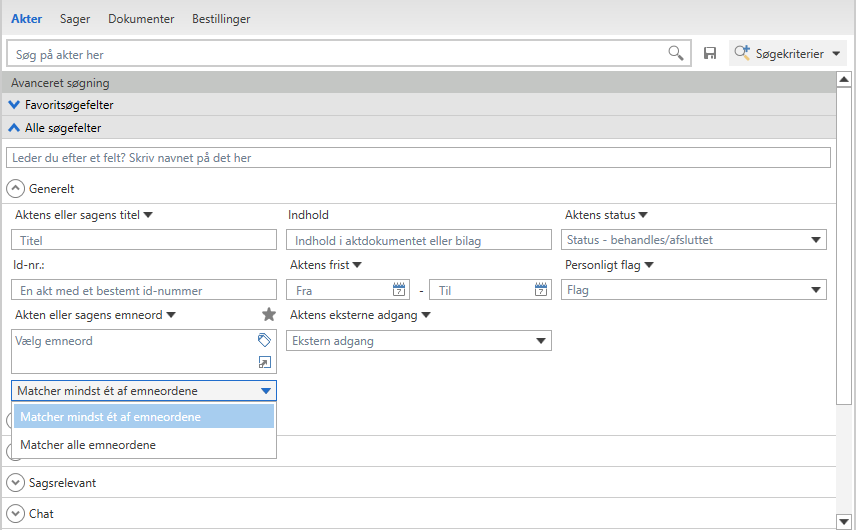Open Aktens status dropdown
This screenshot has width=856, height=530.
coord(694,240)
